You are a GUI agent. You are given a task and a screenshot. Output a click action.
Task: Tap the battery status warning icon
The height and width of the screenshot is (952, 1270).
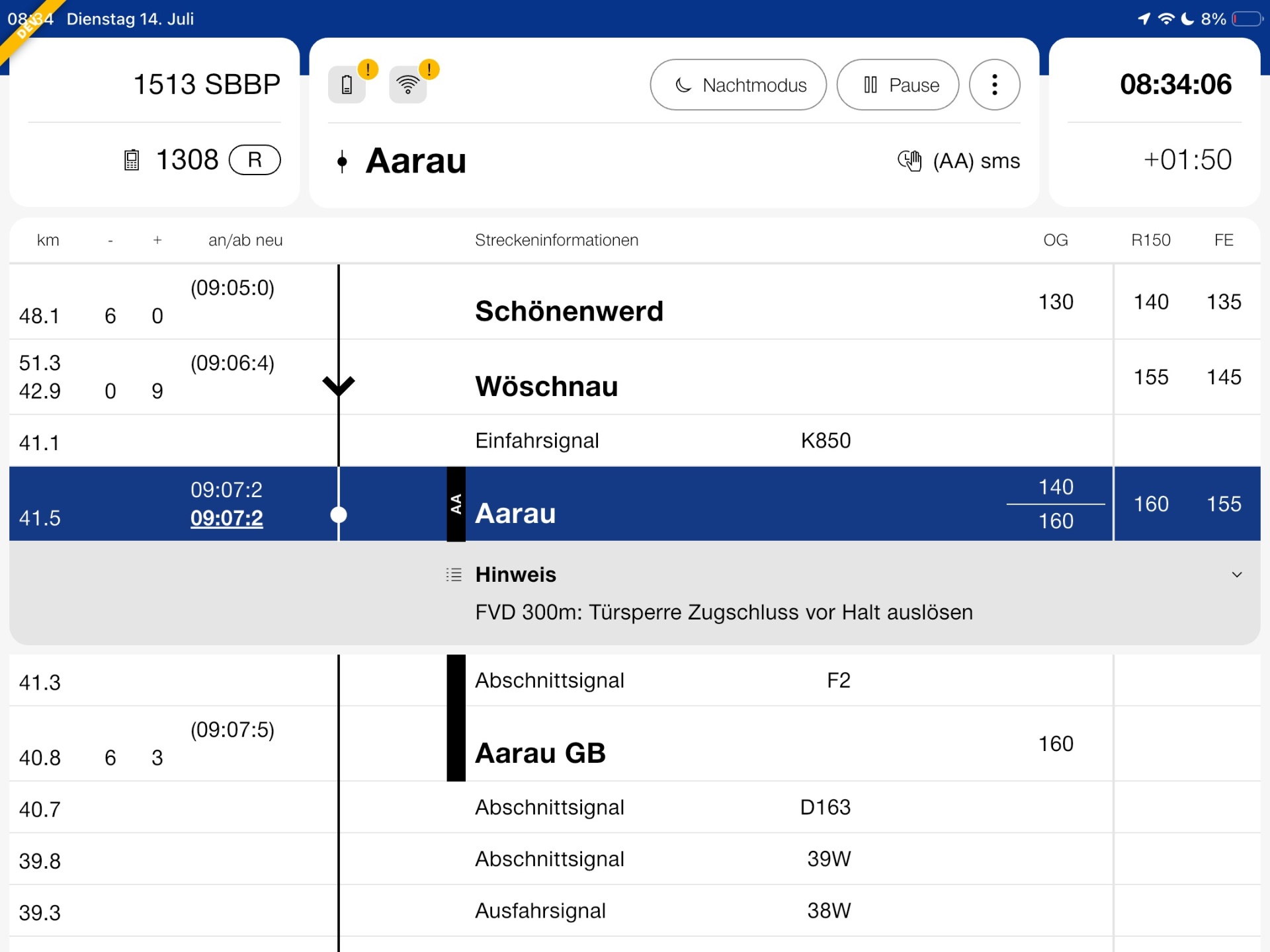[347, 85]
